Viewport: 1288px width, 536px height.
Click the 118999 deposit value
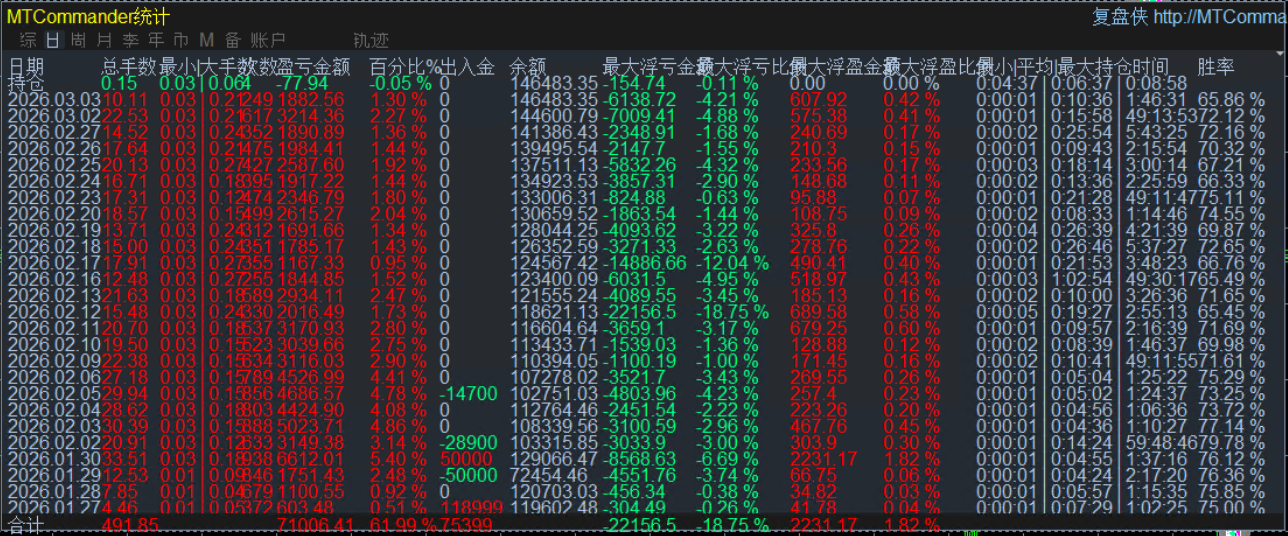click(470, 506)
